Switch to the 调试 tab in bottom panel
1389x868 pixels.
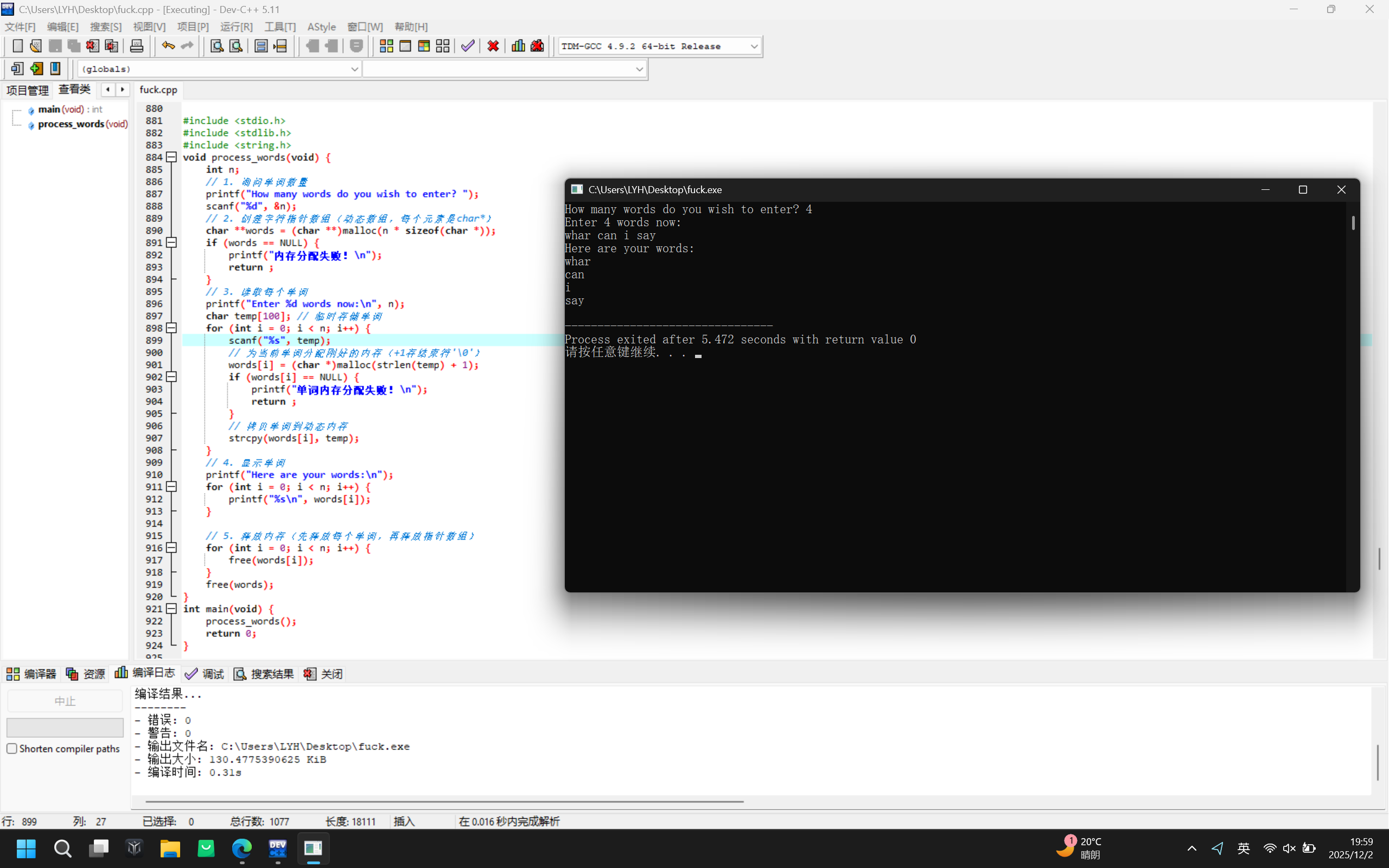[205, 674]
